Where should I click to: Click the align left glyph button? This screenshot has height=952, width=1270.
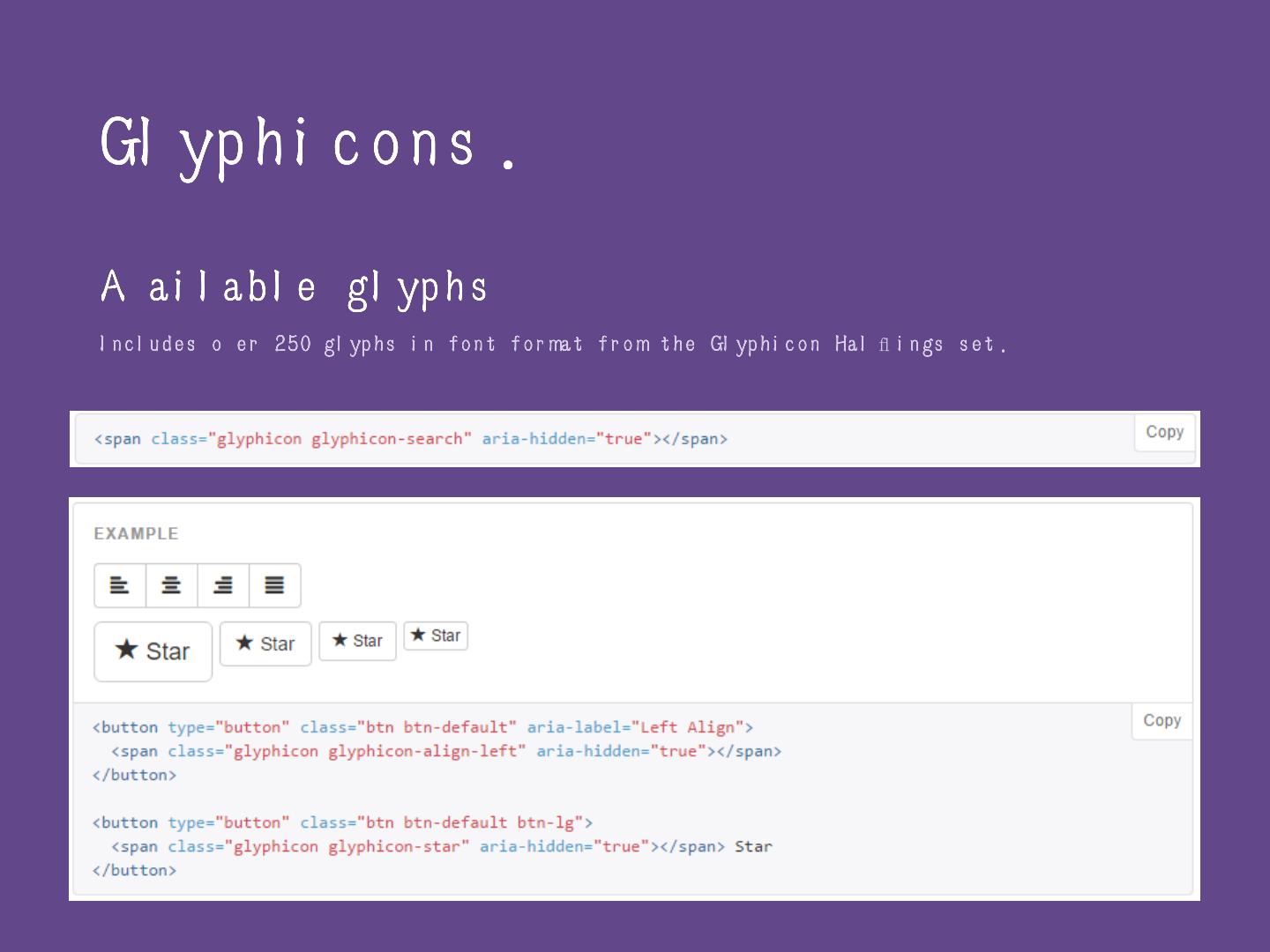(120, 585)
